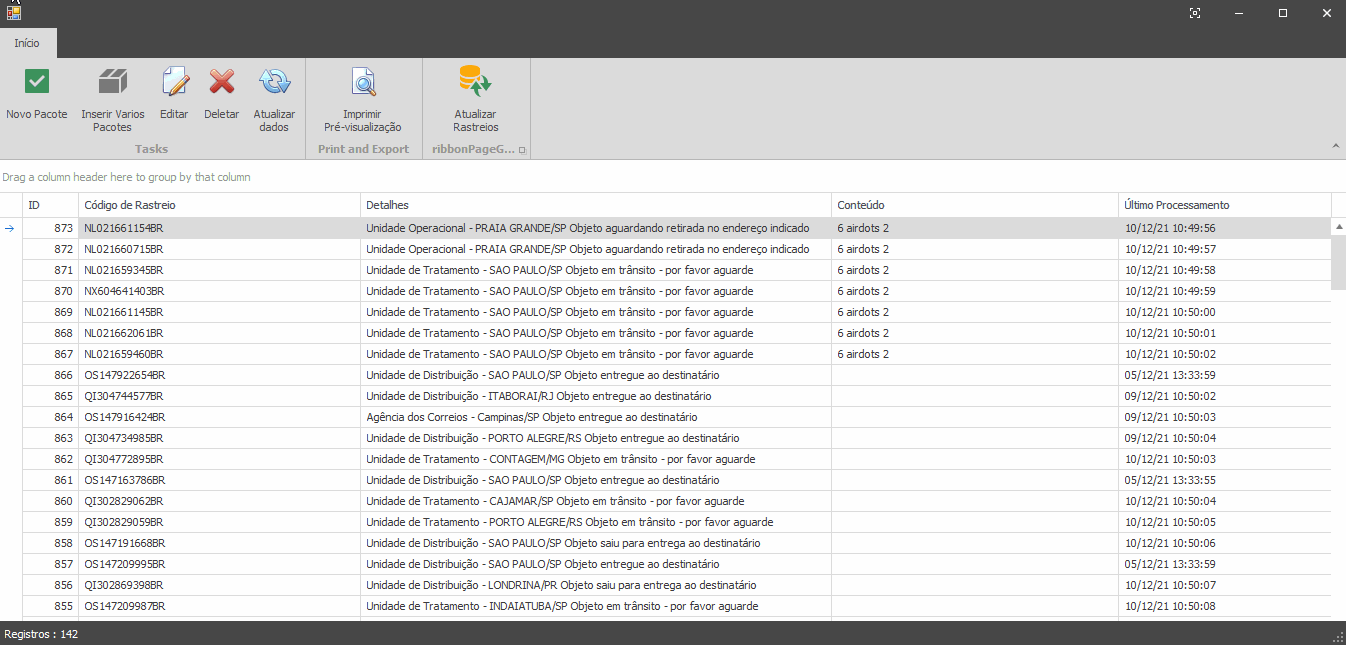Select tracking code QI302829059BR
Image resolution: width=1346 pixels, height=645 pixels.
tap(124, 522)
